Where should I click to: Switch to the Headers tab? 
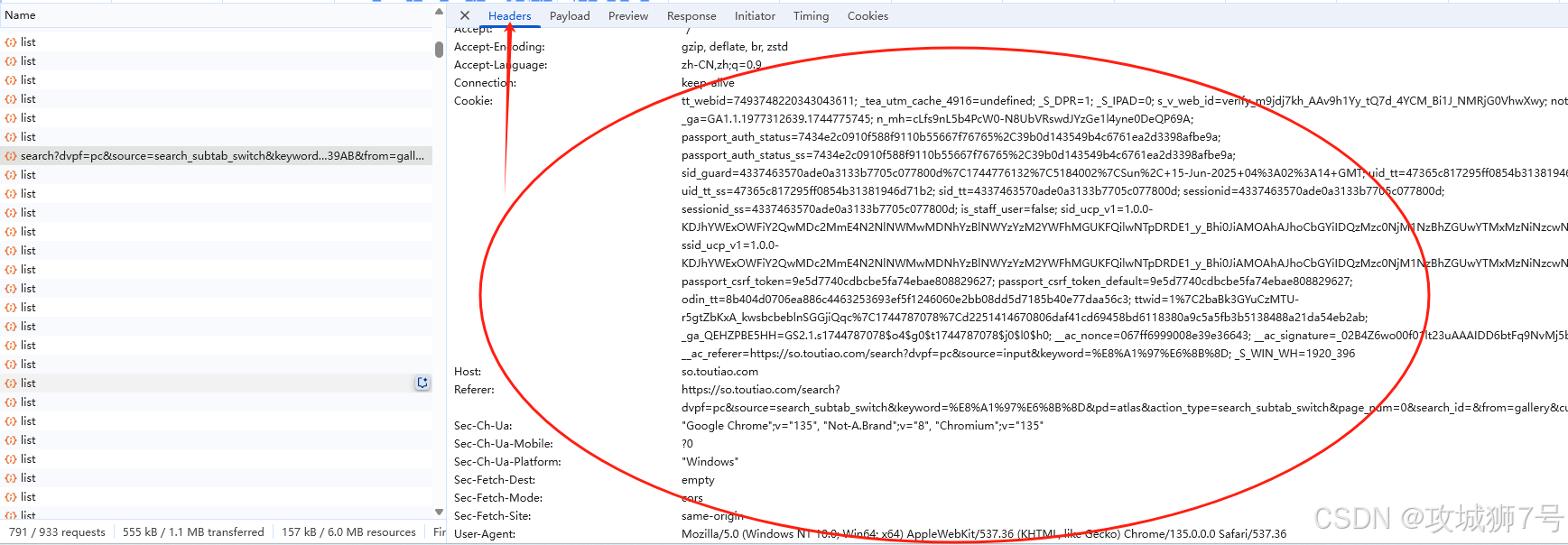[510, 15]
